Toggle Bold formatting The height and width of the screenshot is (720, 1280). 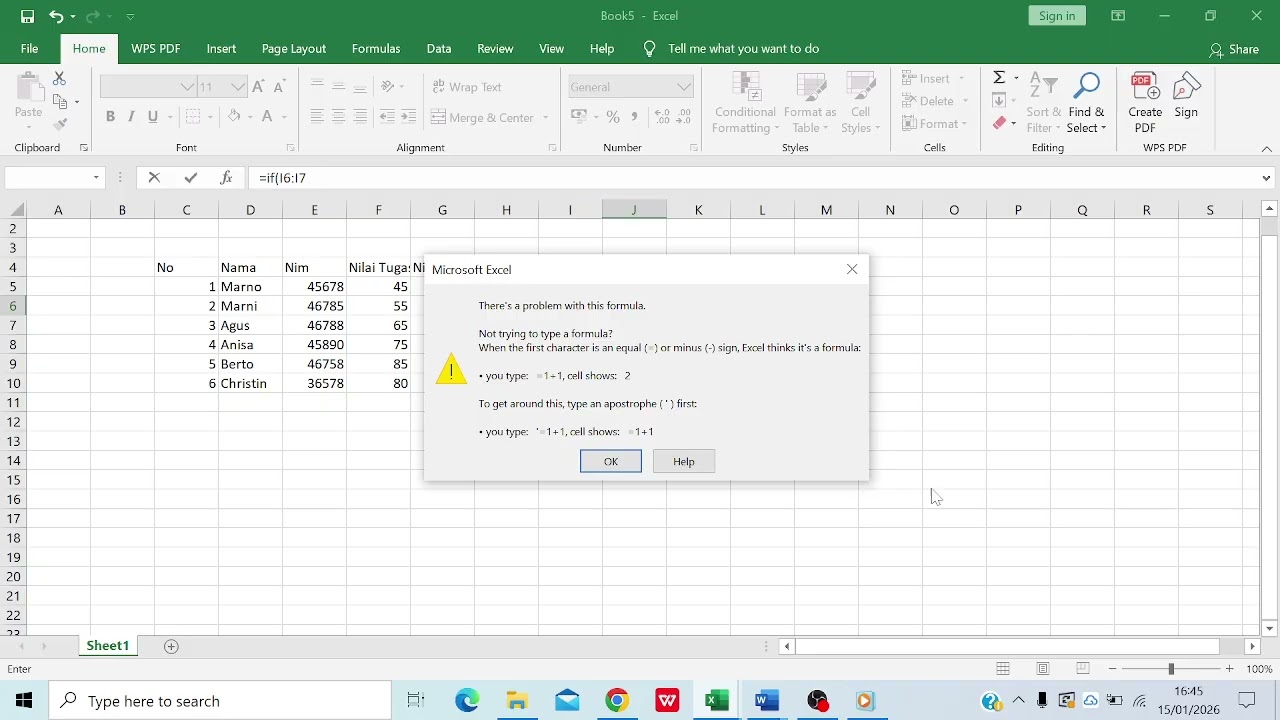(110, 117)
